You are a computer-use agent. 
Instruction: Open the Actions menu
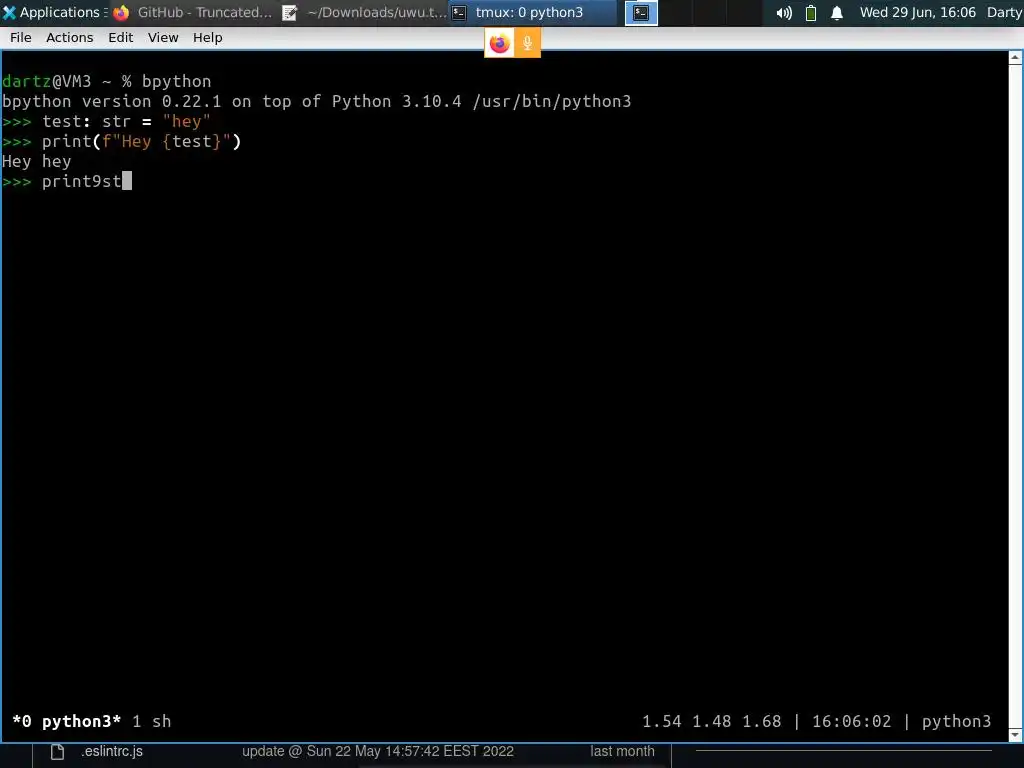[69, 38]
